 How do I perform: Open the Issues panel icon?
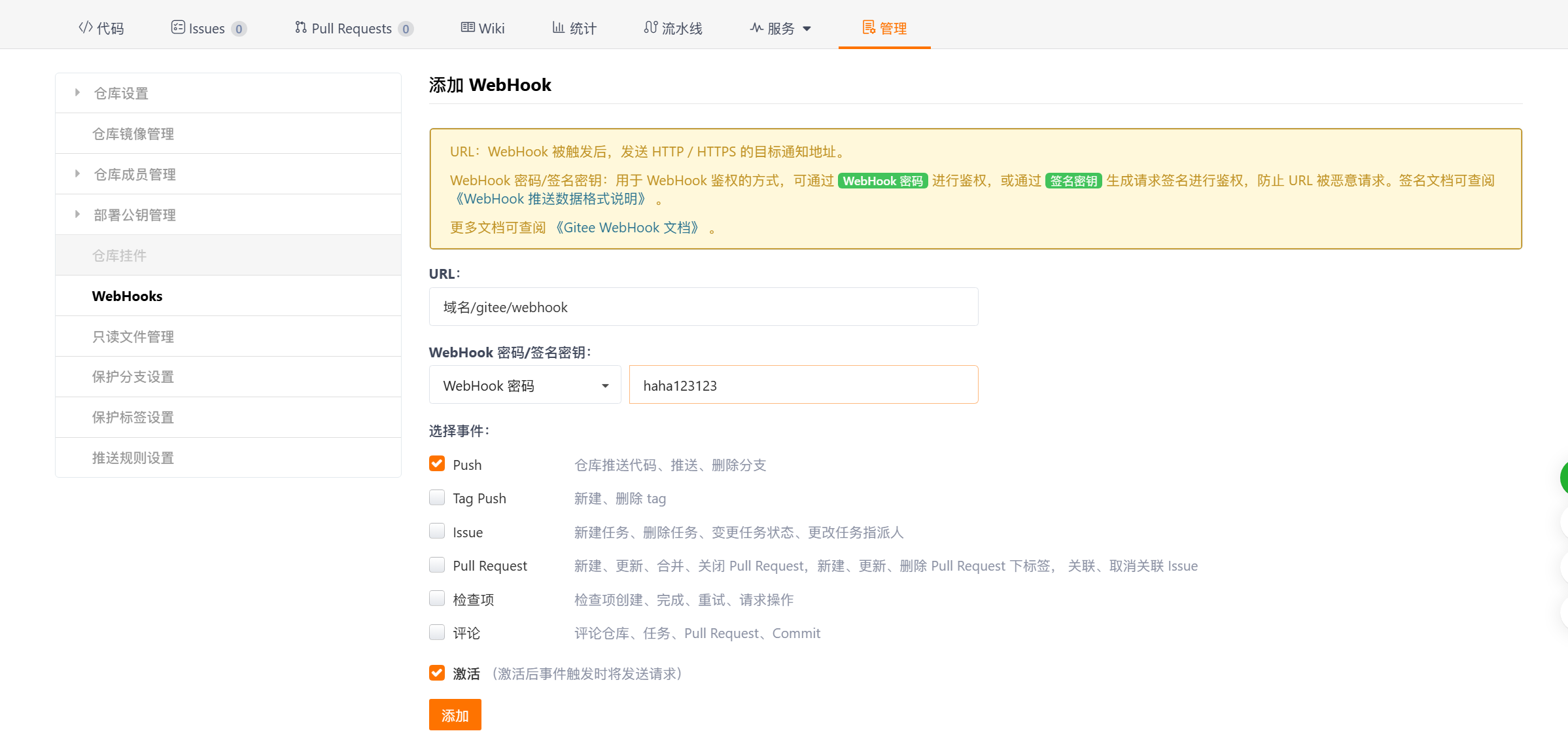pyautogui.click(x=177, y=27)
